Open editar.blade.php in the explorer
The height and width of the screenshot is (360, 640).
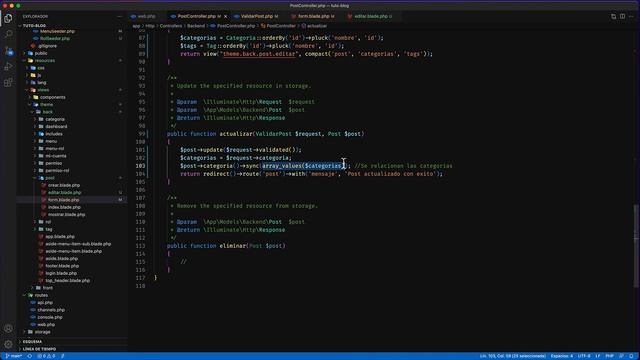coord(64,193)
